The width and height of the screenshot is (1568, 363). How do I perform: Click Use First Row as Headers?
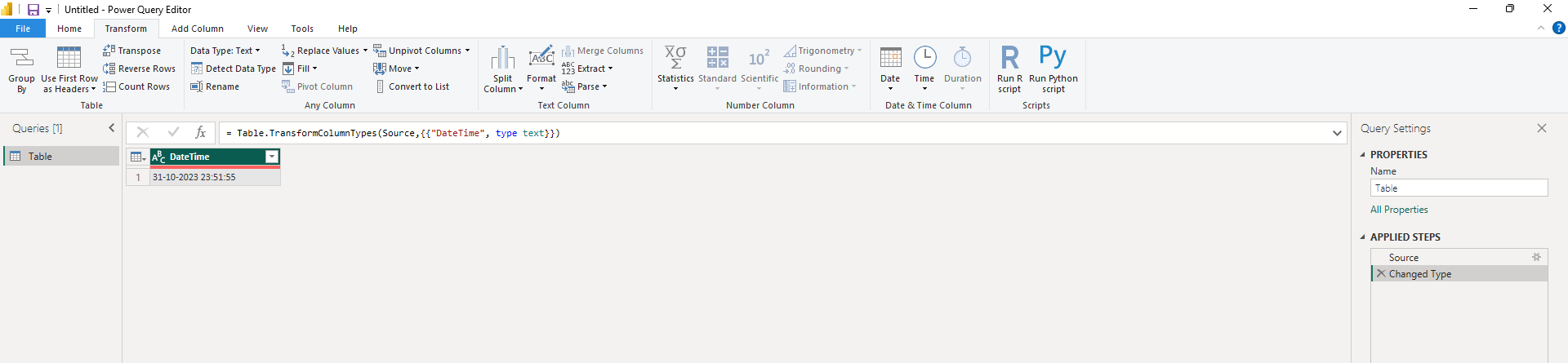tap(69, 70)
